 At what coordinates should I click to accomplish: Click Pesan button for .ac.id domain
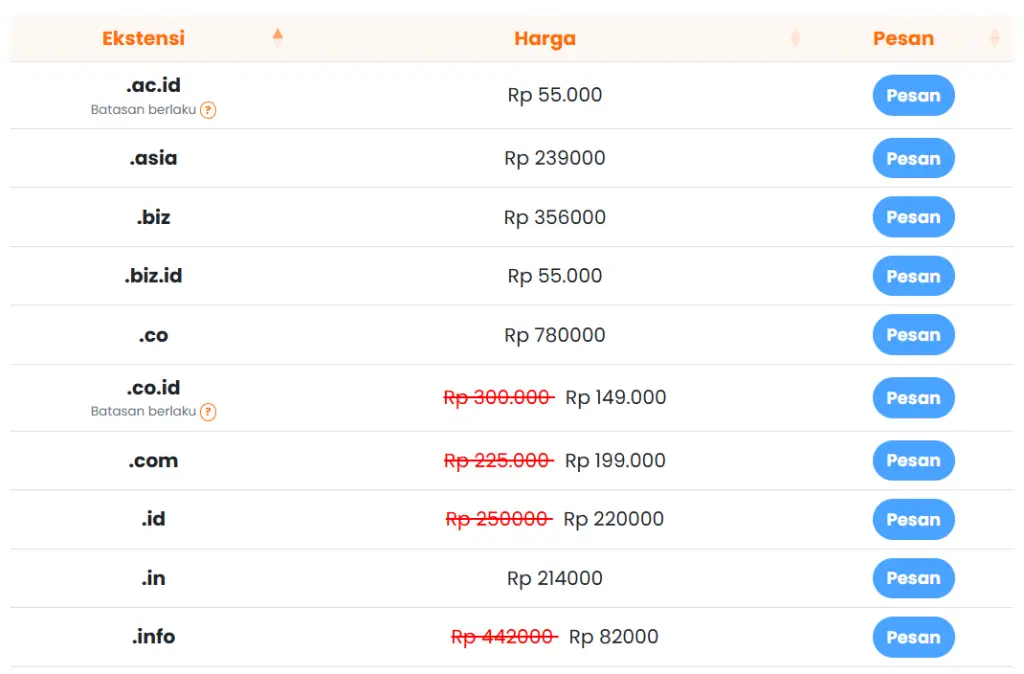click(x=913, y=95)
